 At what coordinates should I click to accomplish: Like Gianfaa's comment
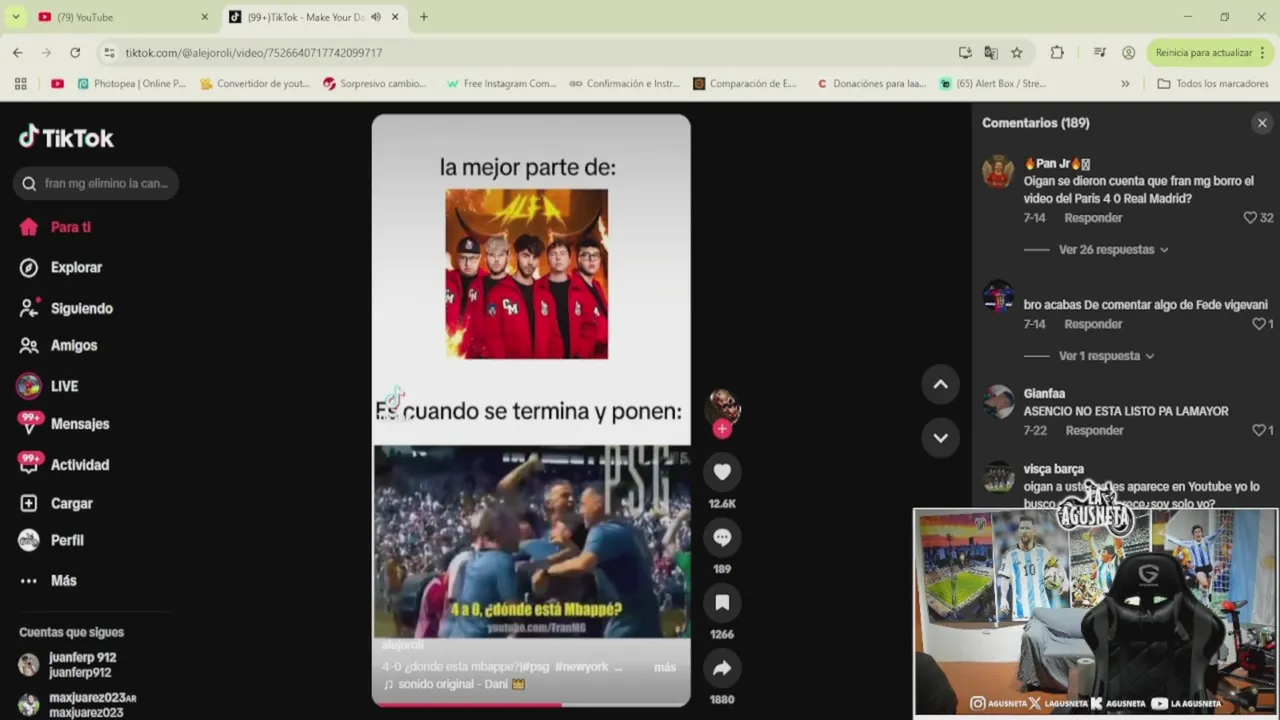pos(1259,430)
